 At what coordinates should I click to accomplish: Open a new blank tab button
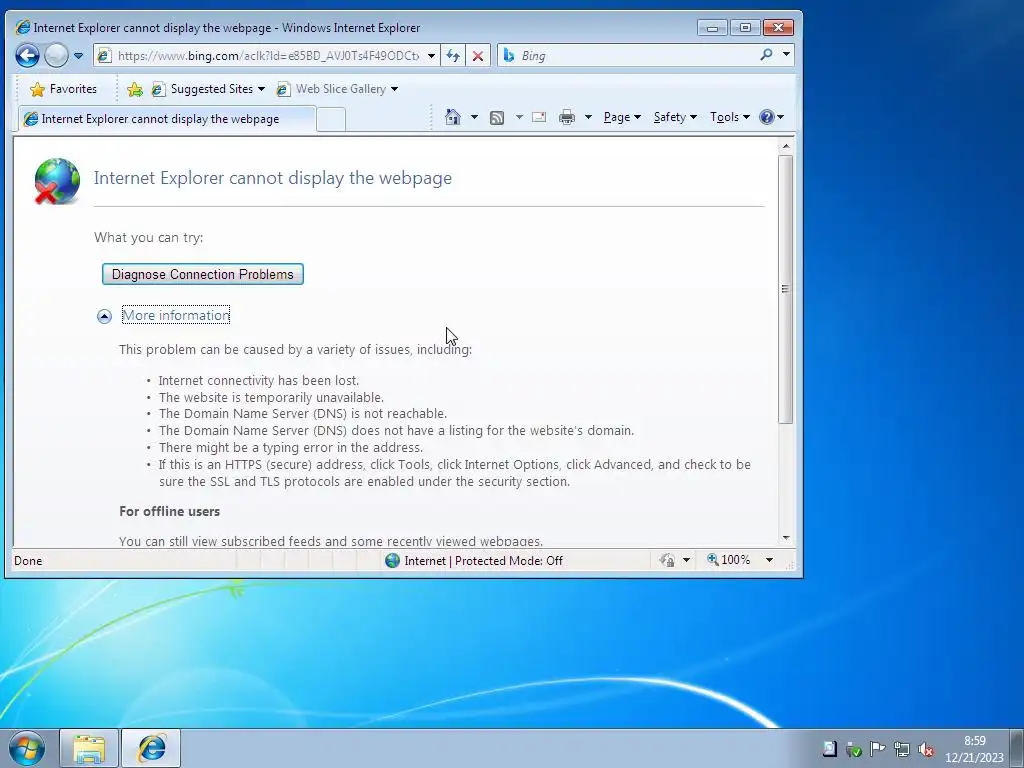pyautogui.click(x=331, y=120)
